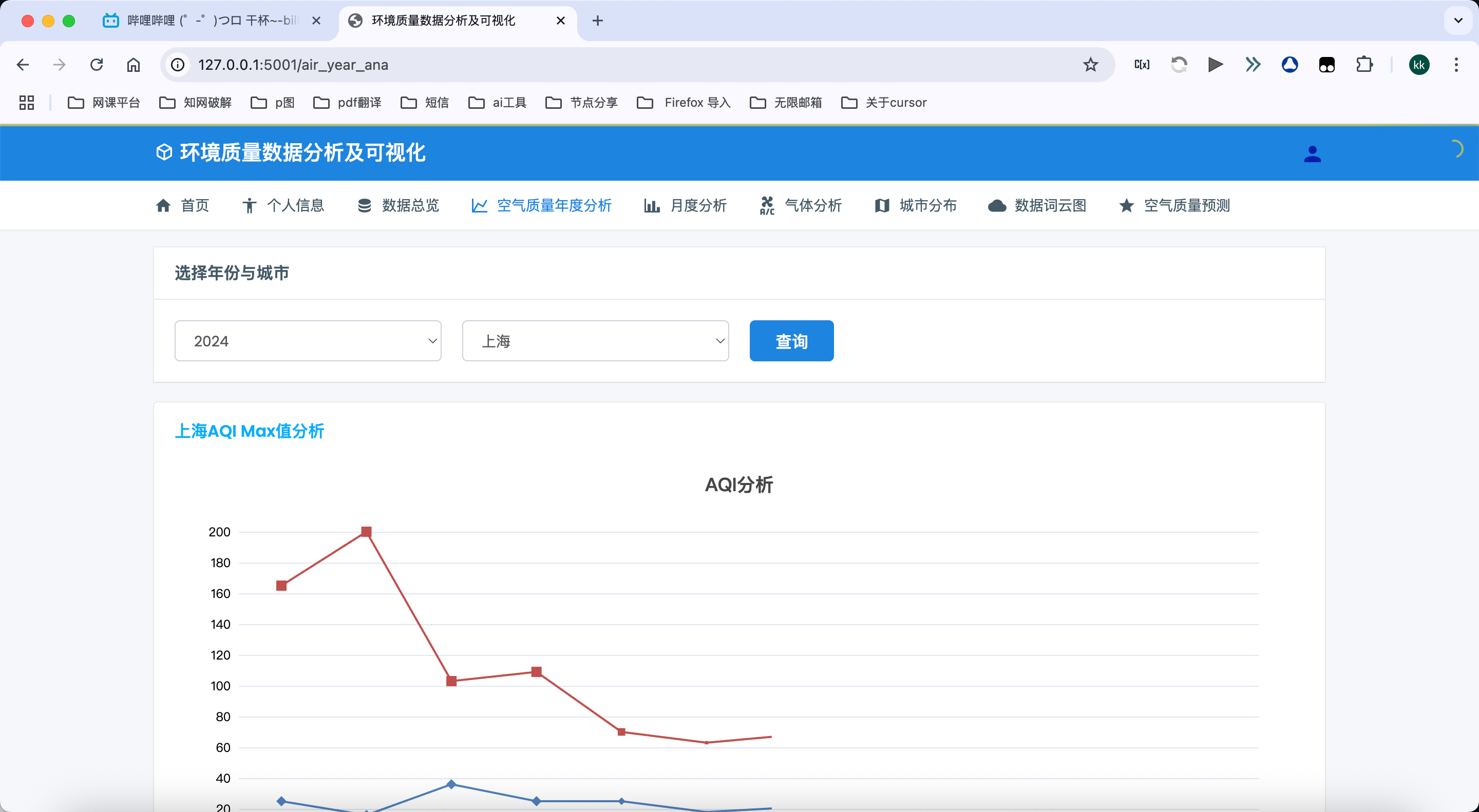Expand the tab search chevron in the tab strip
1479x812 pixels.
coord(1458,21)
